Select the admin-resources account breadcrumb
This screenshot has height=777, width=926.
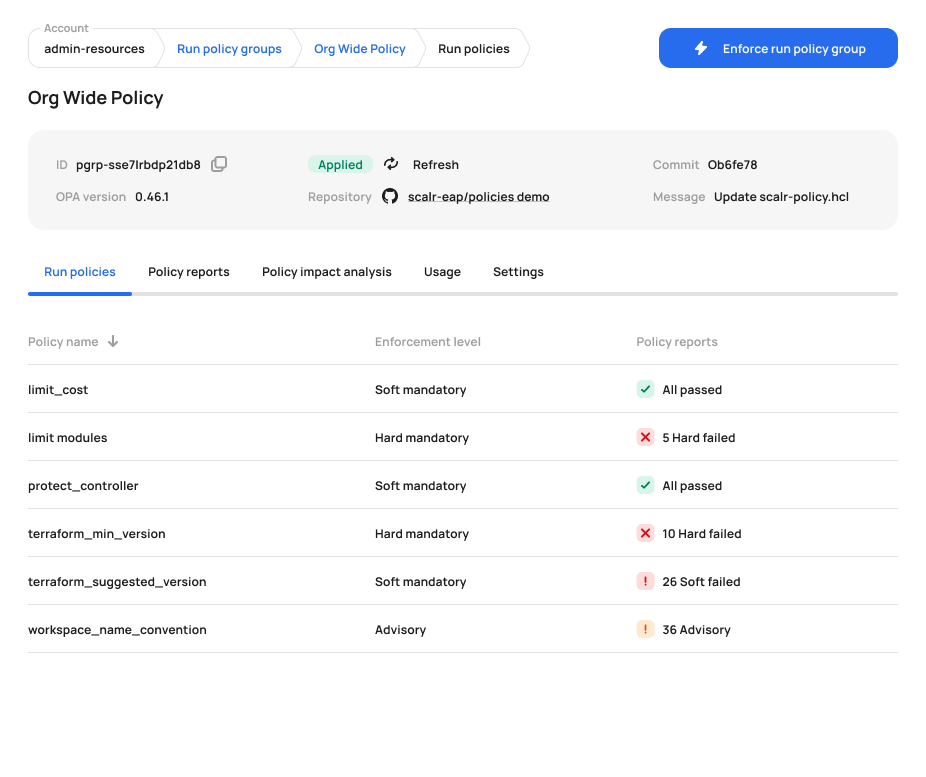point(94,49)
